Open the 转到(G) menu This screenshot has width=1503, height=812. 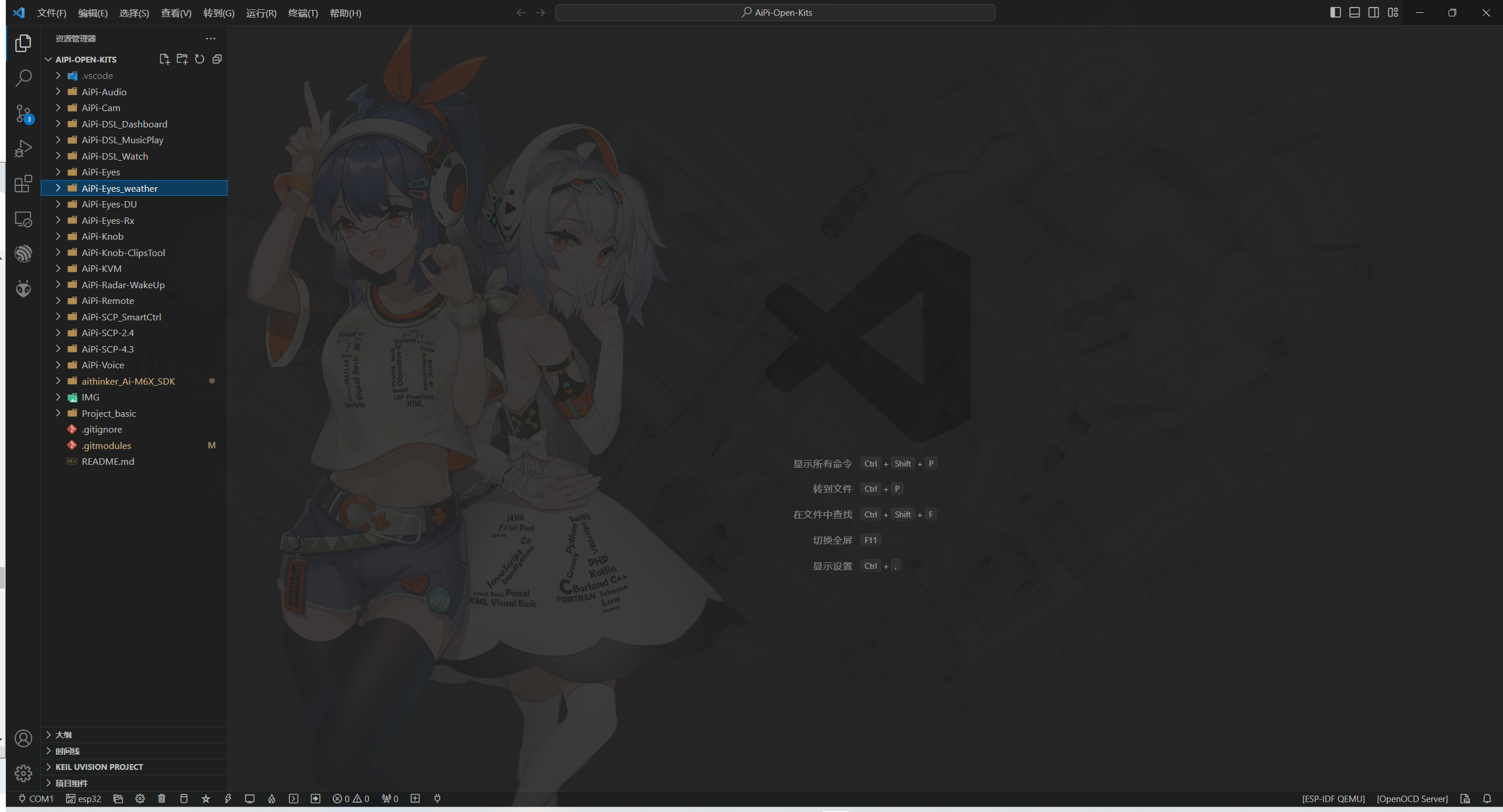click(x=219, y=13)
